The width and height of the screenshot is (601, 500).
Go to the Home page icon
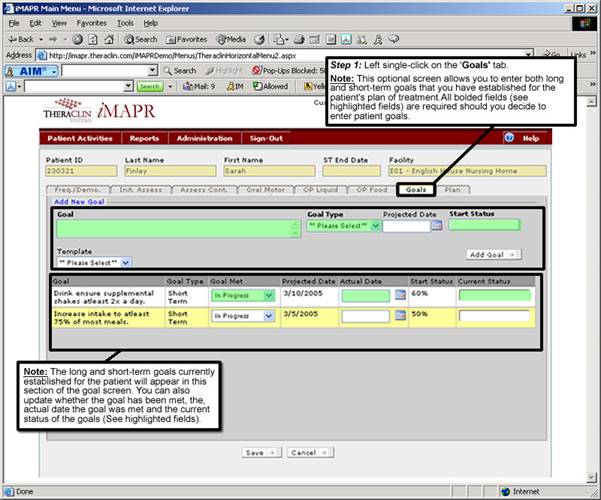109,39
